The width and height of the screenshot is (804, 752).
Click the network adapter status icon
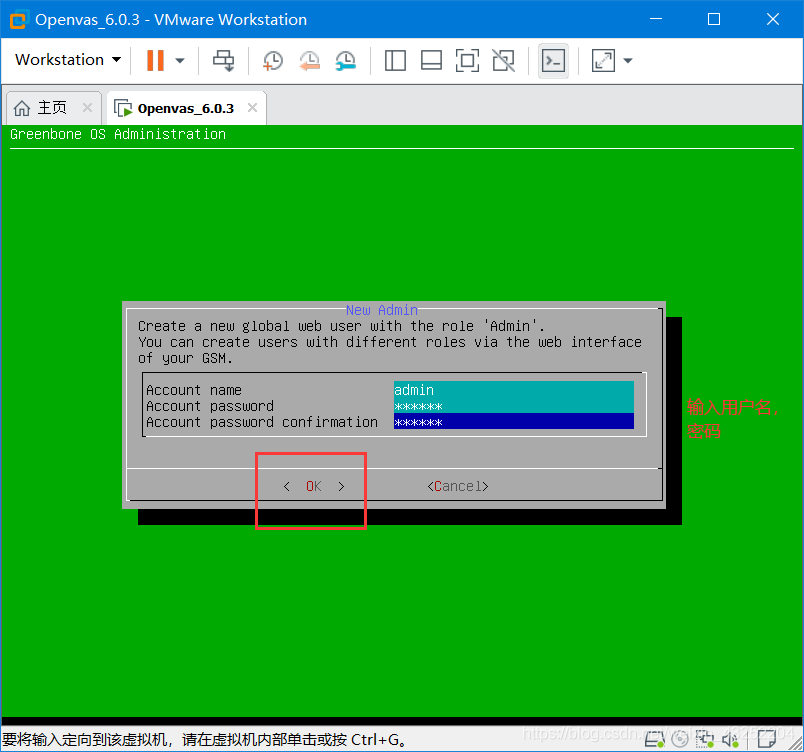tap(705, 739)
